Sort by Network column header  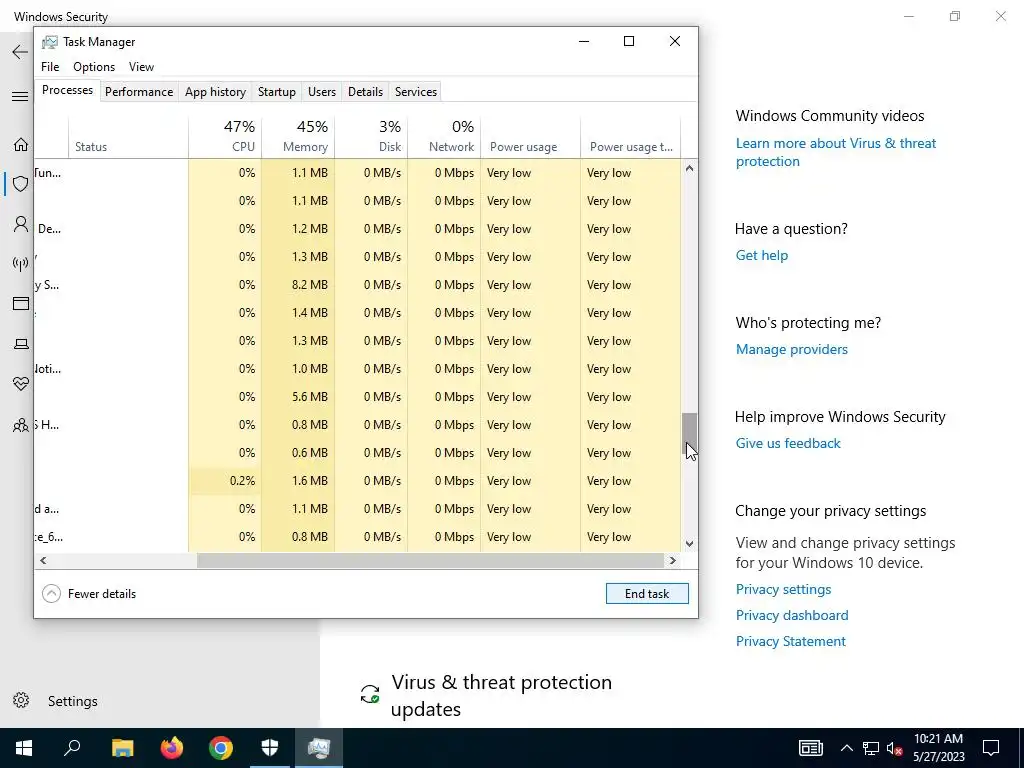(445, 136)
